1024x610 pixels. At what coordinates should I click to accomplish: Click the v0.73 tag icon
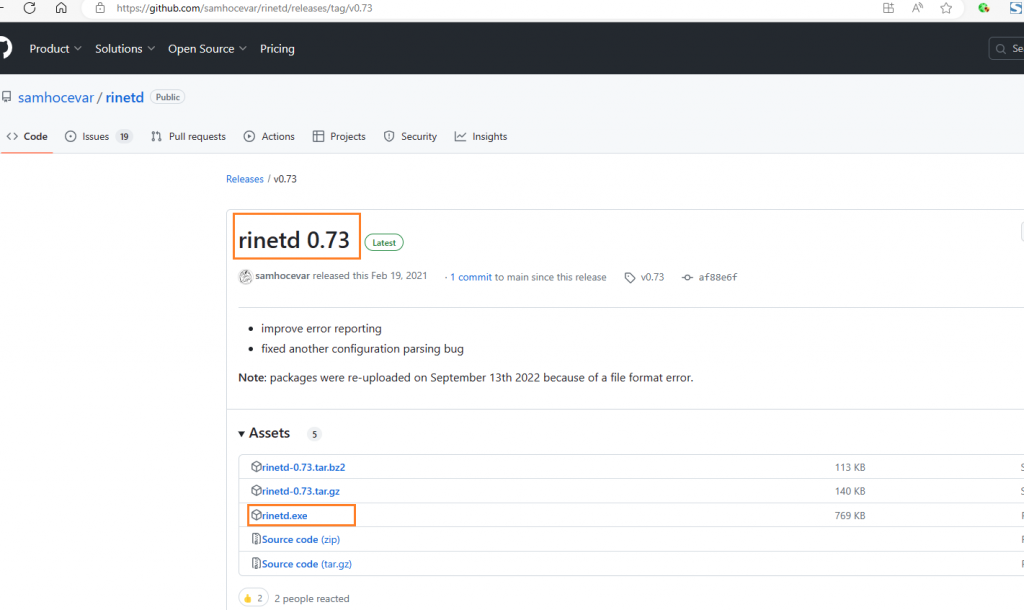[x=630, y=277]
